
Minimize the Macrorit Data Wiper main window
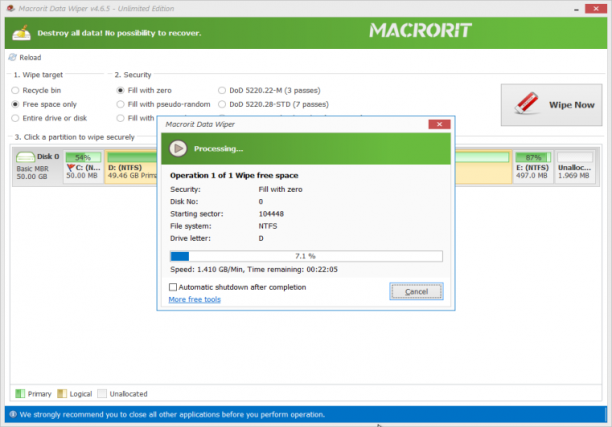576,9
